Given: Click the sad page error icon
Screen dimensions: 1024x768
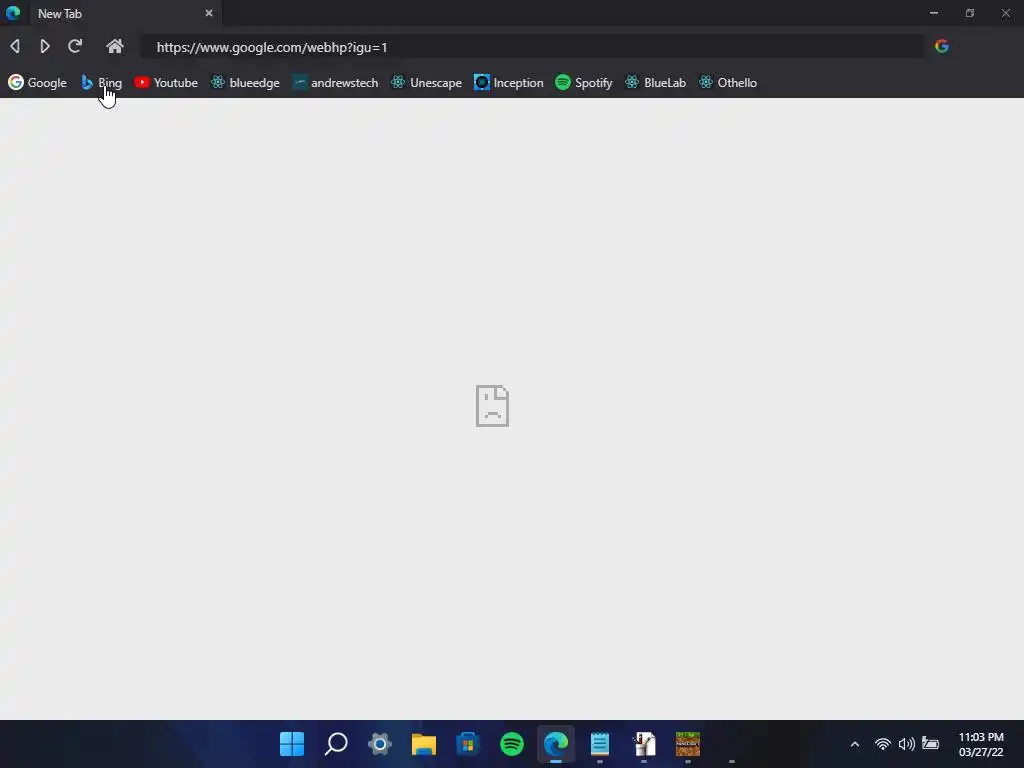Looking at the screenshot, I should (492, 406).
